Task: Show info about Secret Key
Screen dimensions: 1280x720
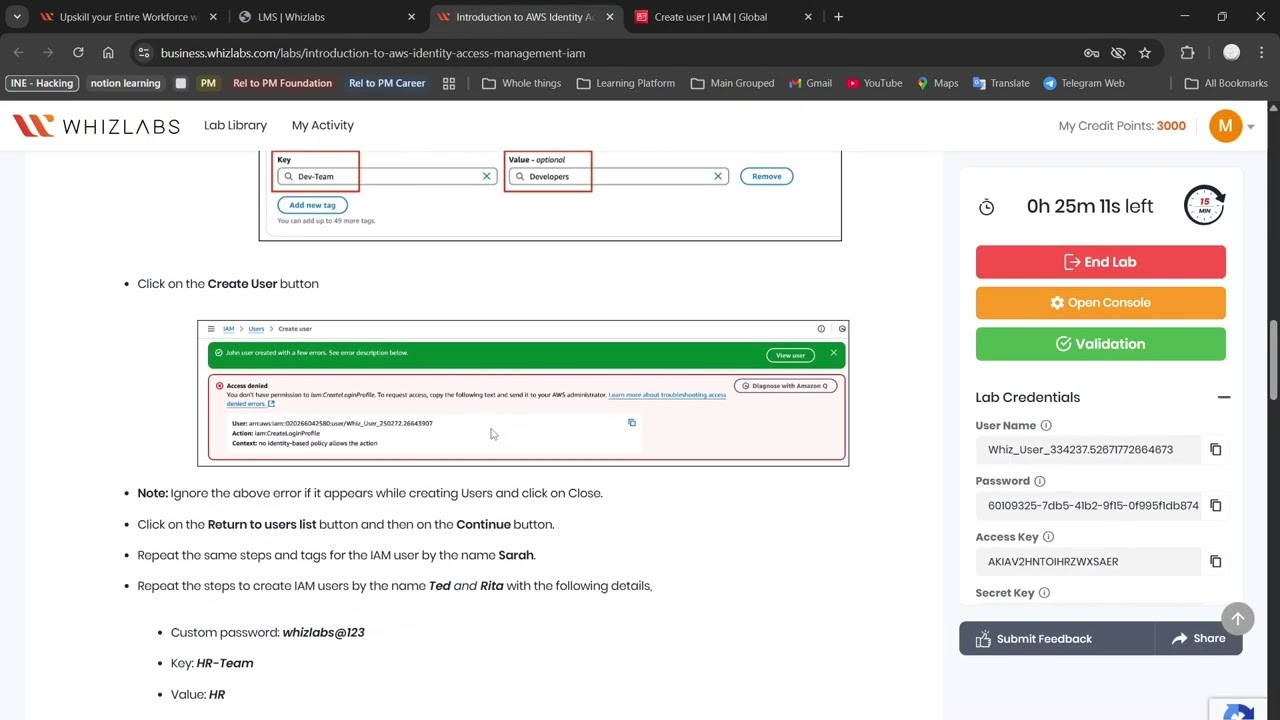Action: click(x=1044, y=593)
